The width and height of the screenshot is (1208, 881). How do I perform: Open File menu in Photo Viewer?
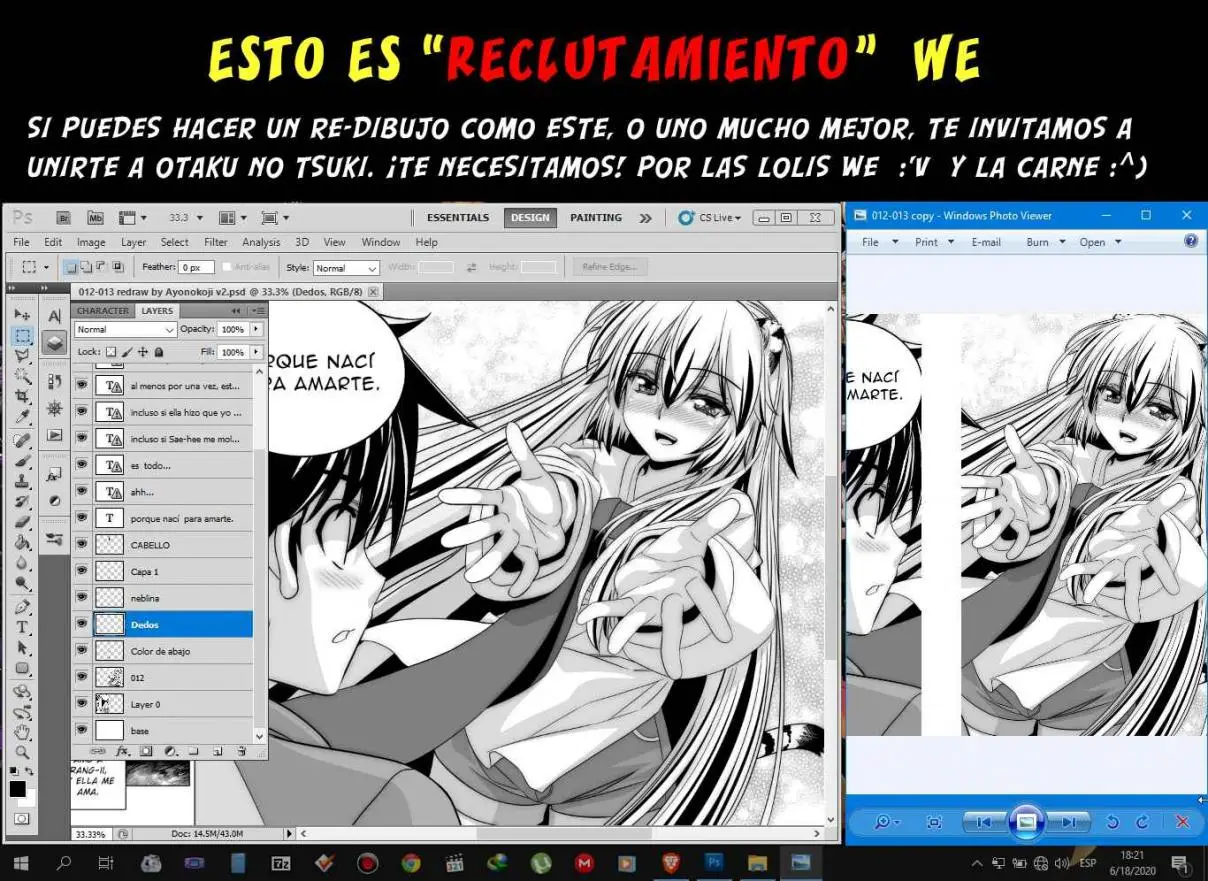pos(878,242)
